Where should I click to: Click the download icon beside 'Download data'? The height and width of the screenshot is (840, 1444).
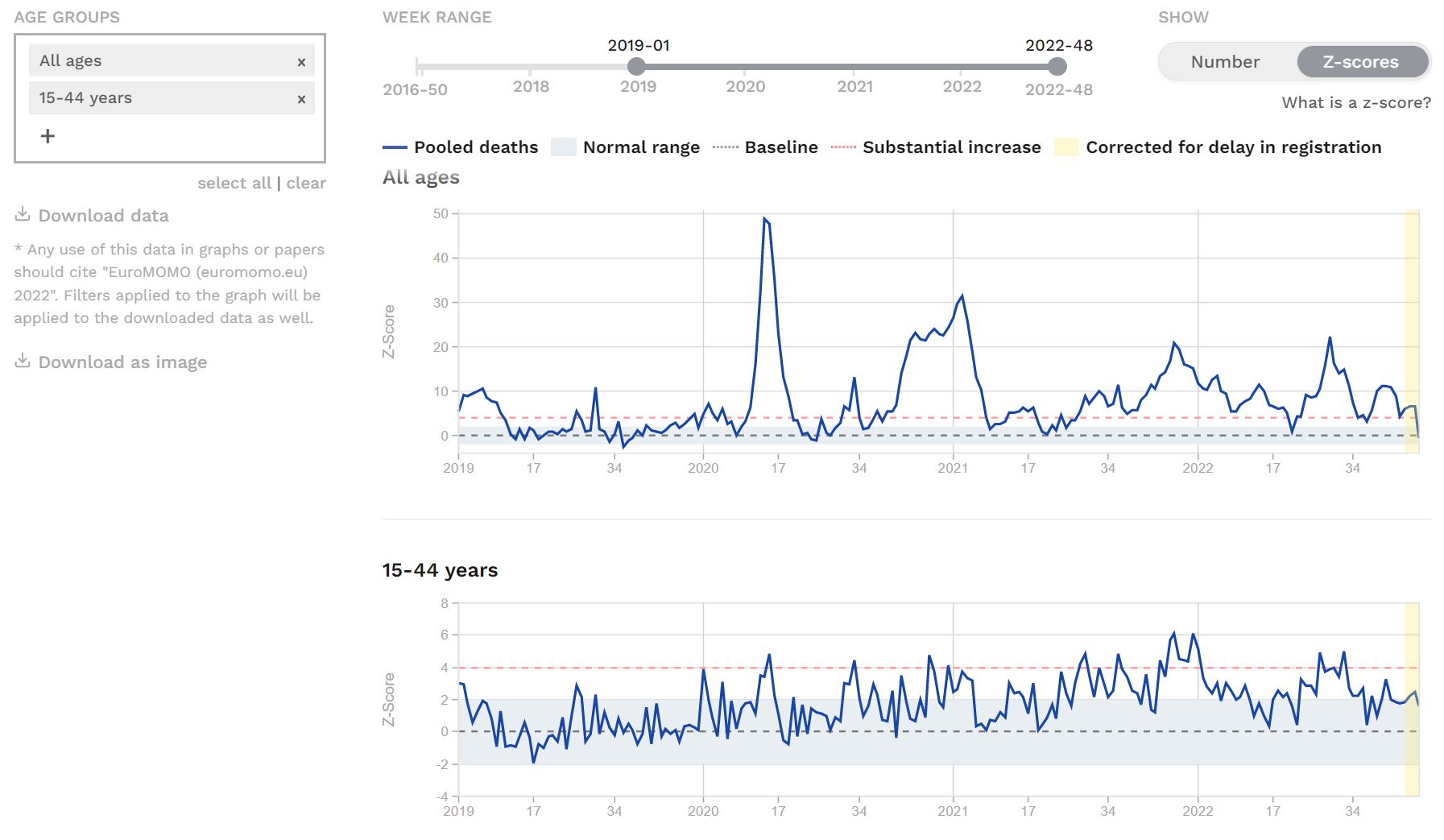tap(23, 214)
